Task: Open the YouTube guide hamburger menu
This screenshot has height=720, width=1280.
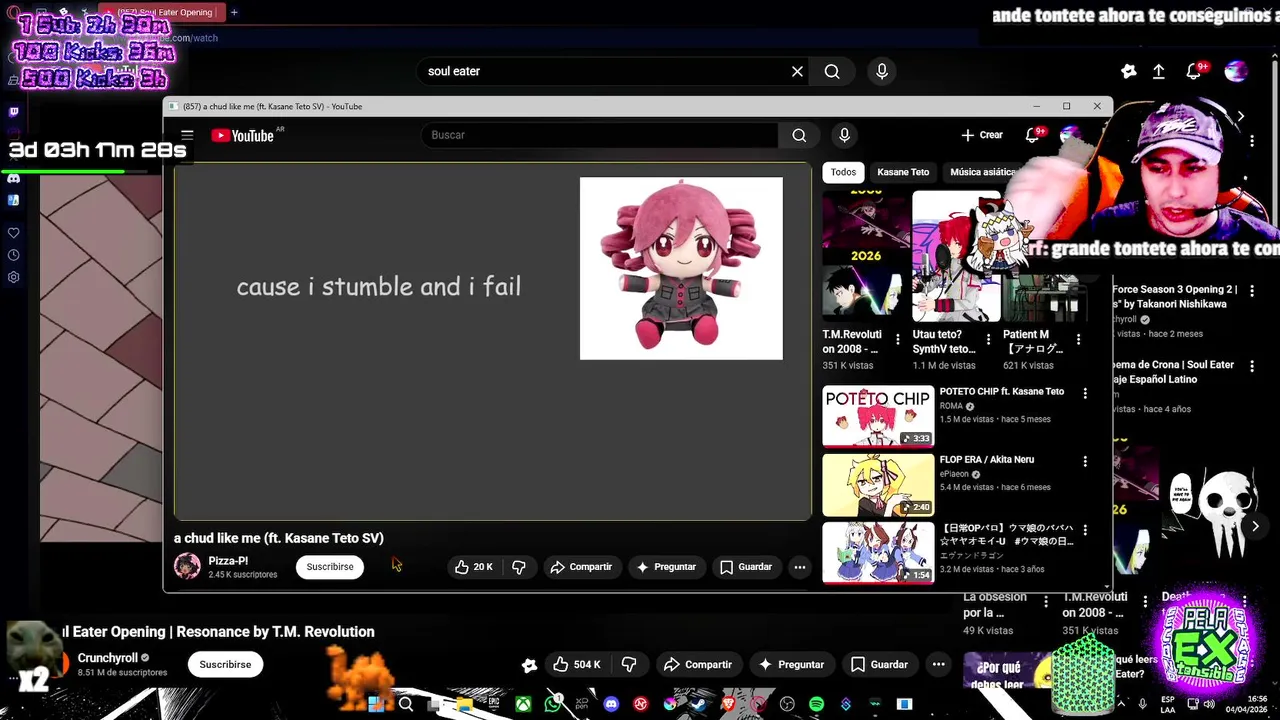Action: [187, 135]
